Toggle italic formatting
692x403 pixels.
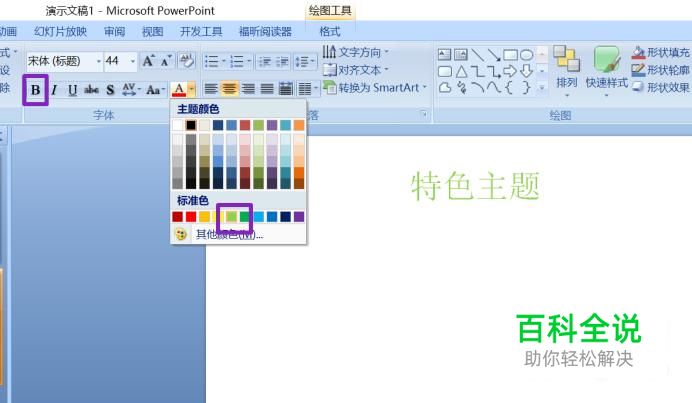coord(54,90)
